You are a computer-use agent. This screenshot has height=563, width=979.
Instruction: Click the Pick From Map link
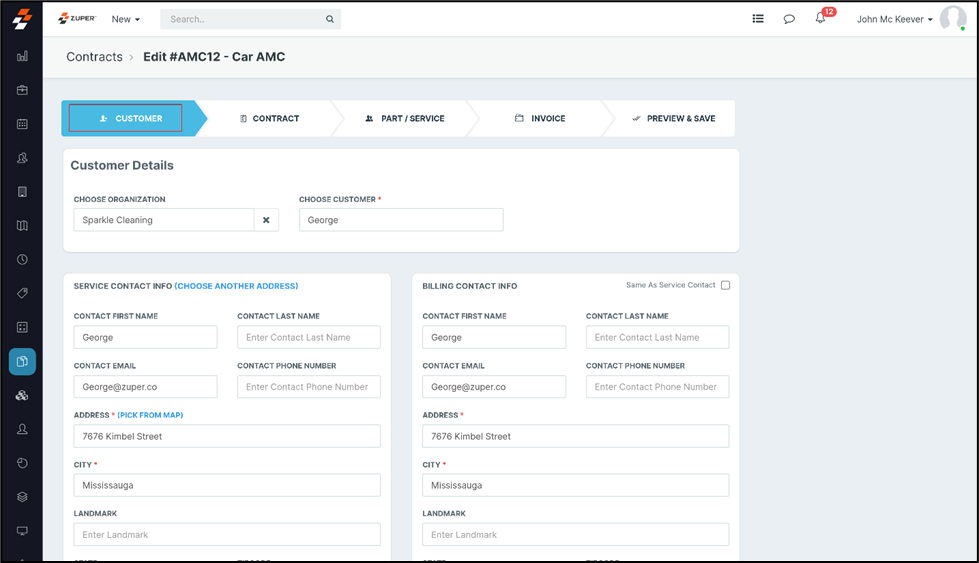pos(150,415)
